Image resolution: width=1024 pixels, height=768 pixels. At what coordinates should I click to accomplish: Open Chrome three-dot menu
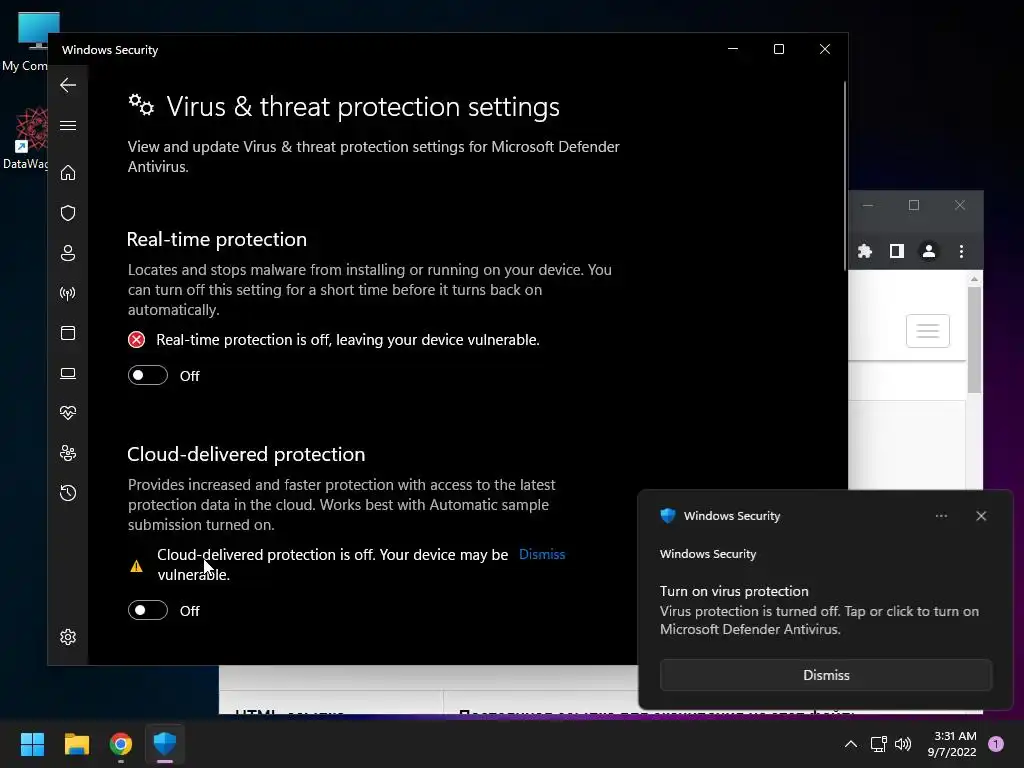(x=961, y=251)
